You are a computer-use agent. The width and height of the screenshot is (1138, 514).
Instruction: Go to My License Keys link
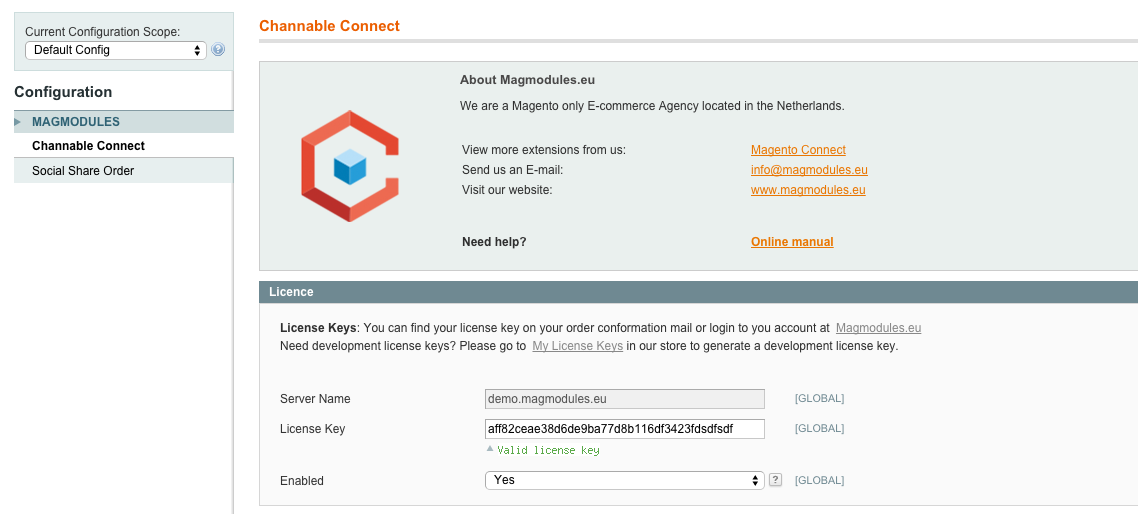(x=577, y=346)
